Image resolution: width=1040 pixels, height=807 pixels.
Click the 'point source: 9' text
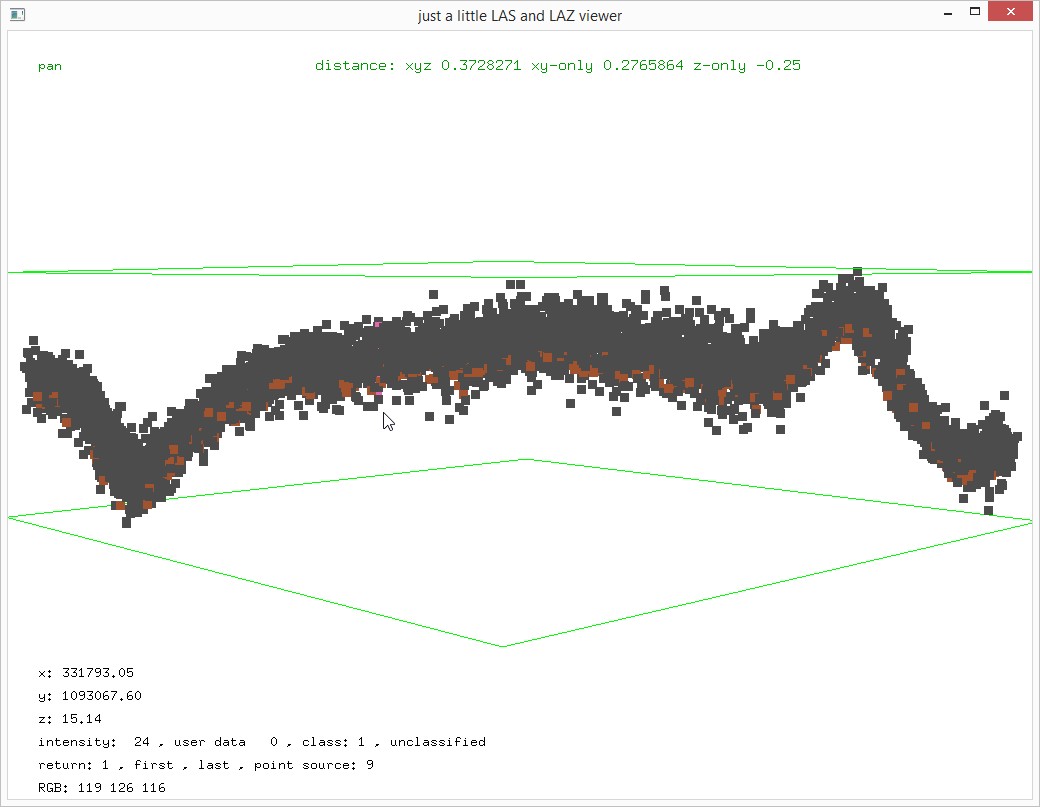pyautogui.click(x=314, y=765)
